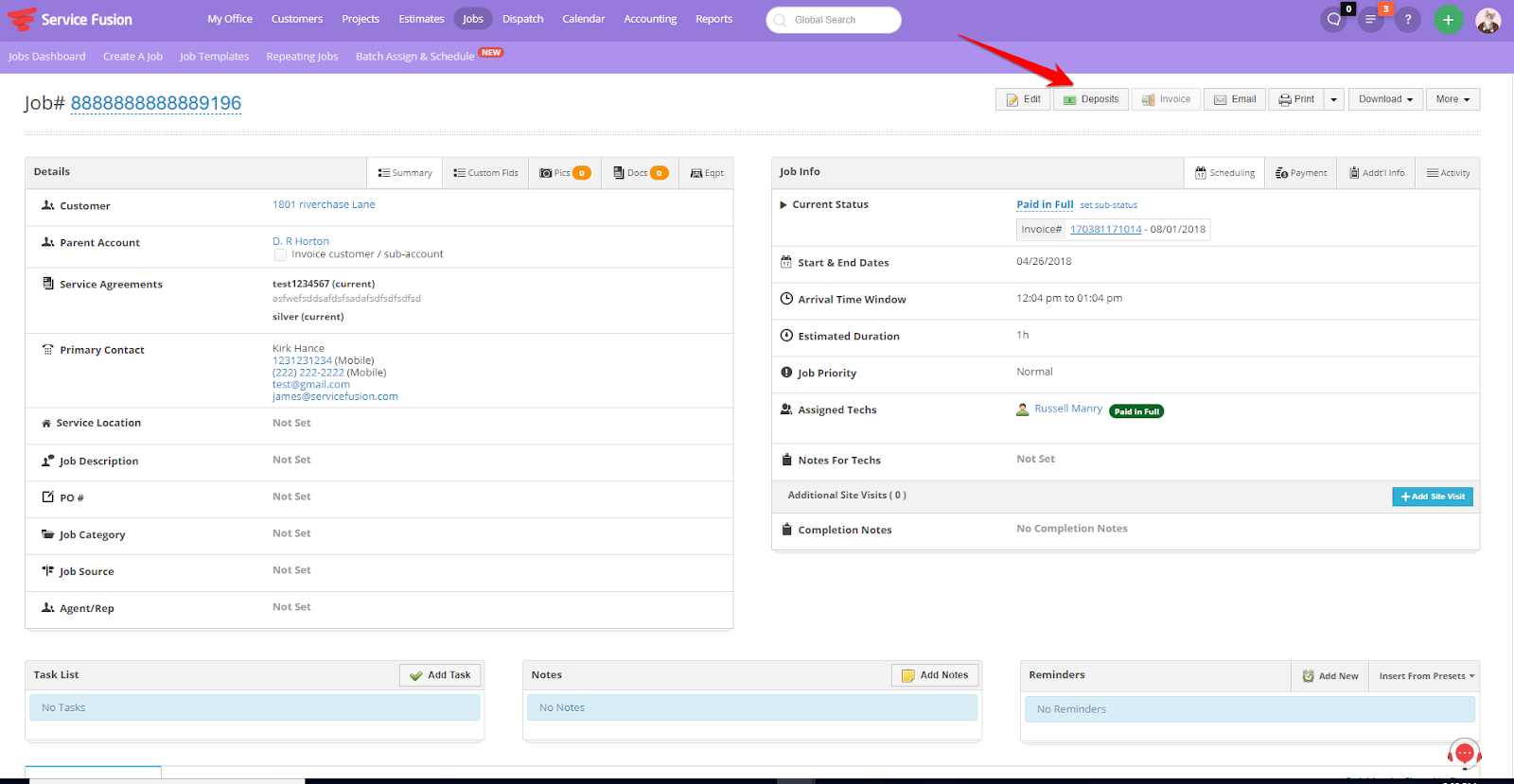Go to the Dispatch menu

(523, 19)
